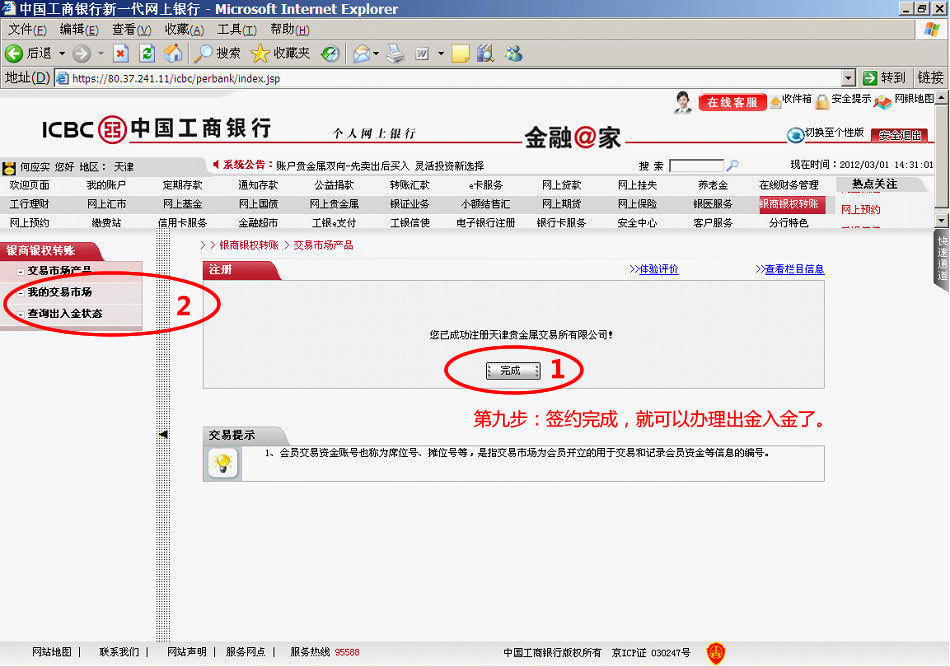
Task: Open the Mail button dropdown arrow
Action: 376,54
